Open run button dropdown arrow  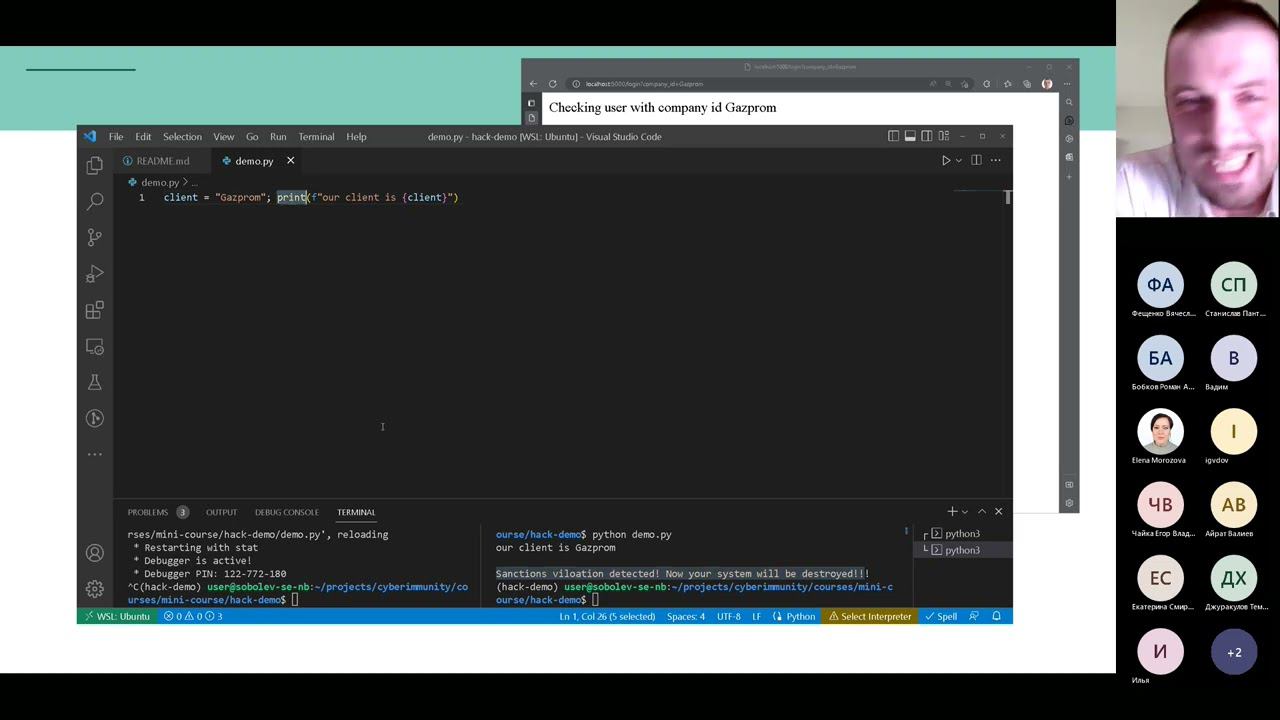tap(958, 160)
